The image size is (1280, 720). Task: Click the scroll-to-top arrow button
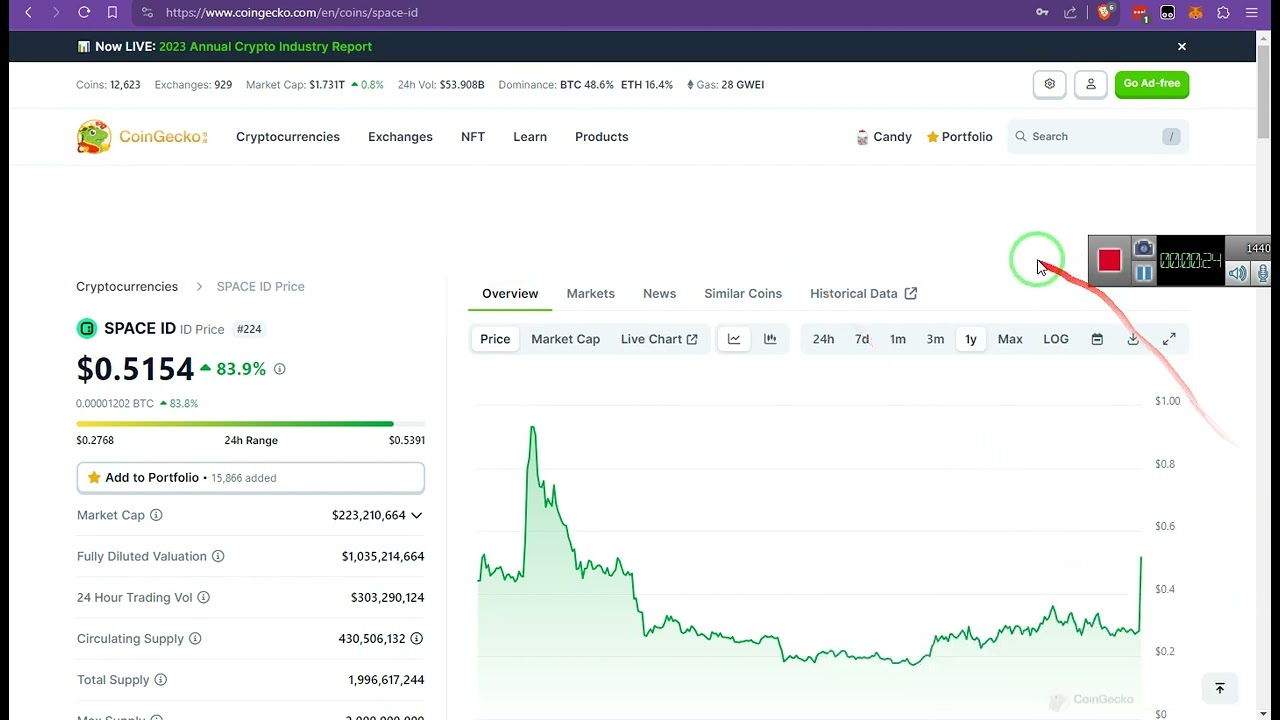click(x=1220, y=688)
